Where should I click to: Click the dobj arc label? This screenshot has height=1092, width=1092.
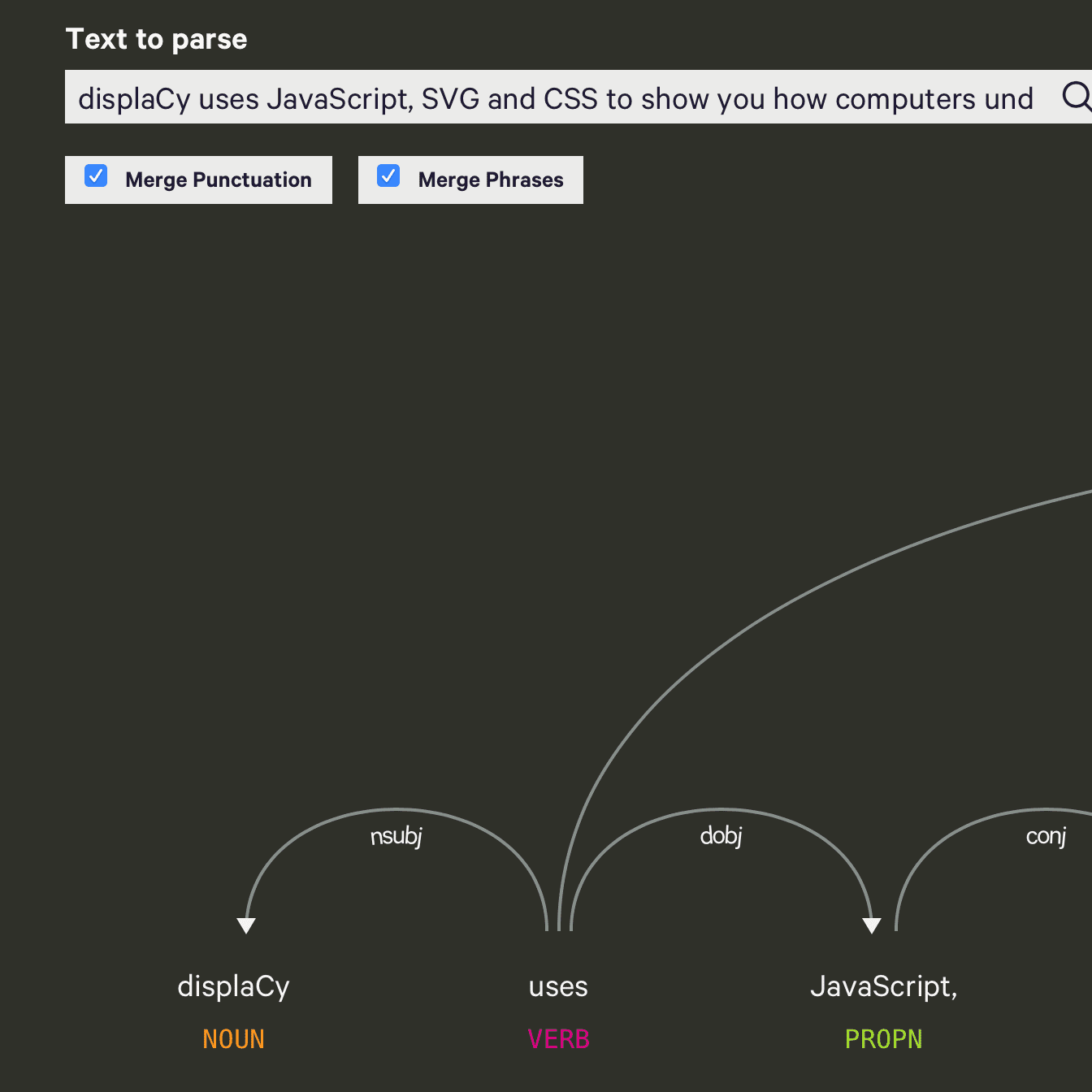[x=721, y=836]
